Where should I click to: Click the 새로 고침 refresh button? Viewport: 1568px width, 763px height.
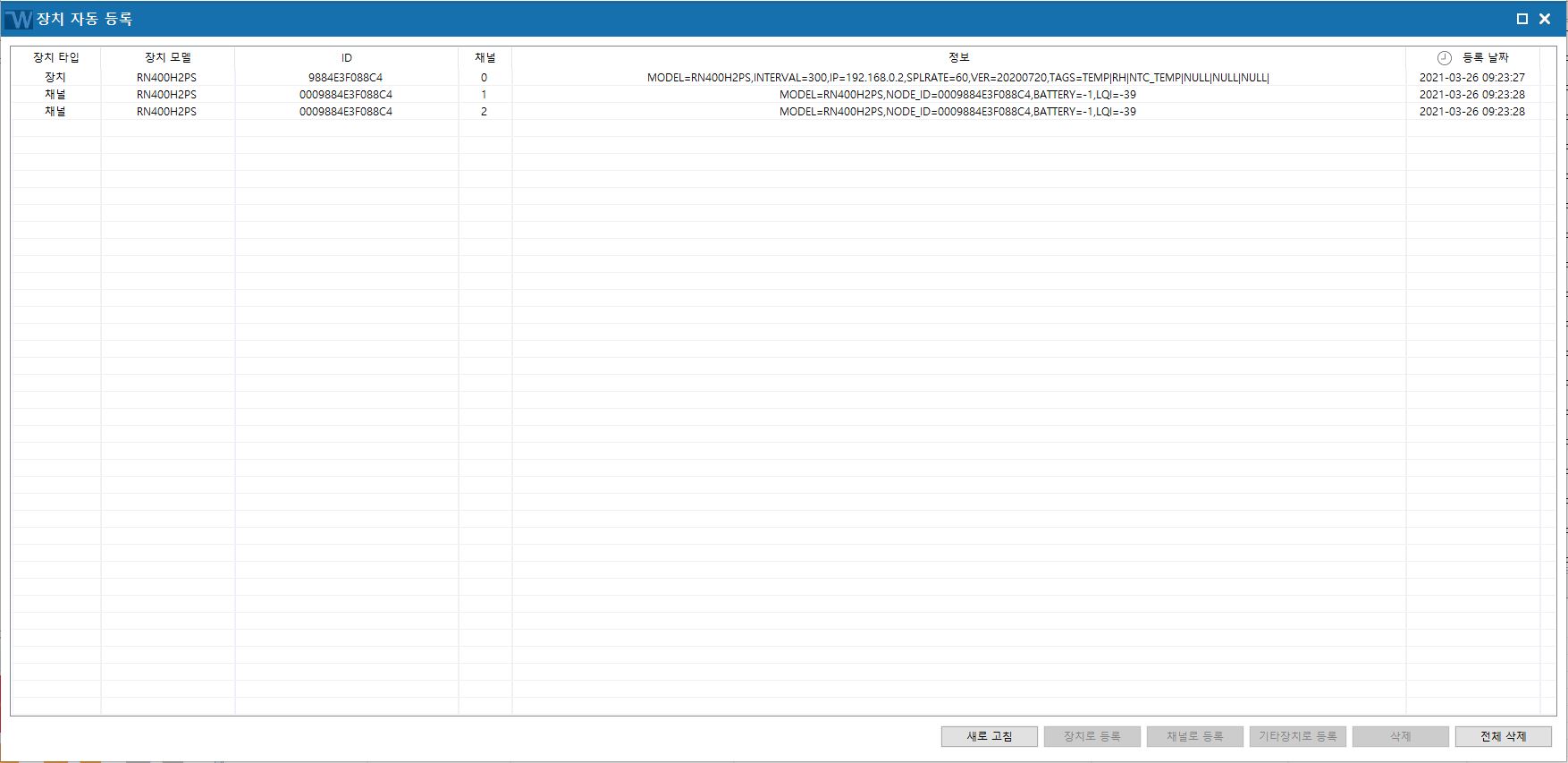989,736
